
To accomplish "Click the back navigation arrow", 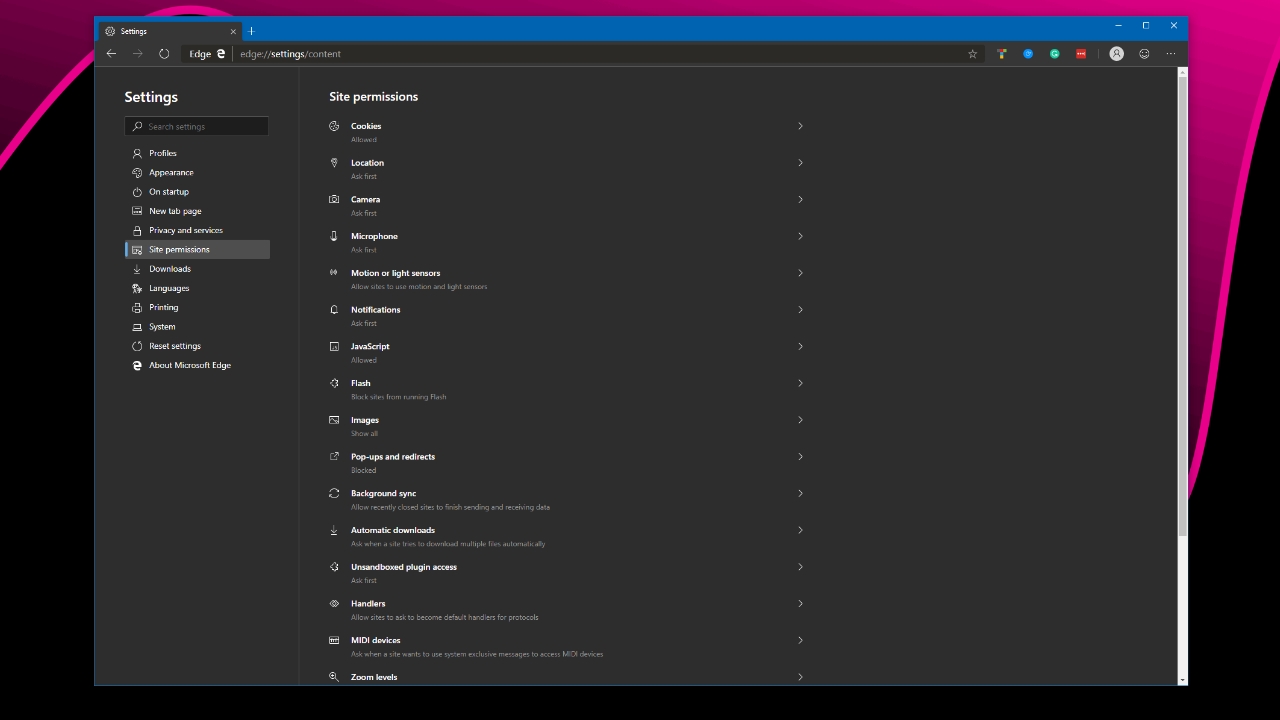I will 111,54.
